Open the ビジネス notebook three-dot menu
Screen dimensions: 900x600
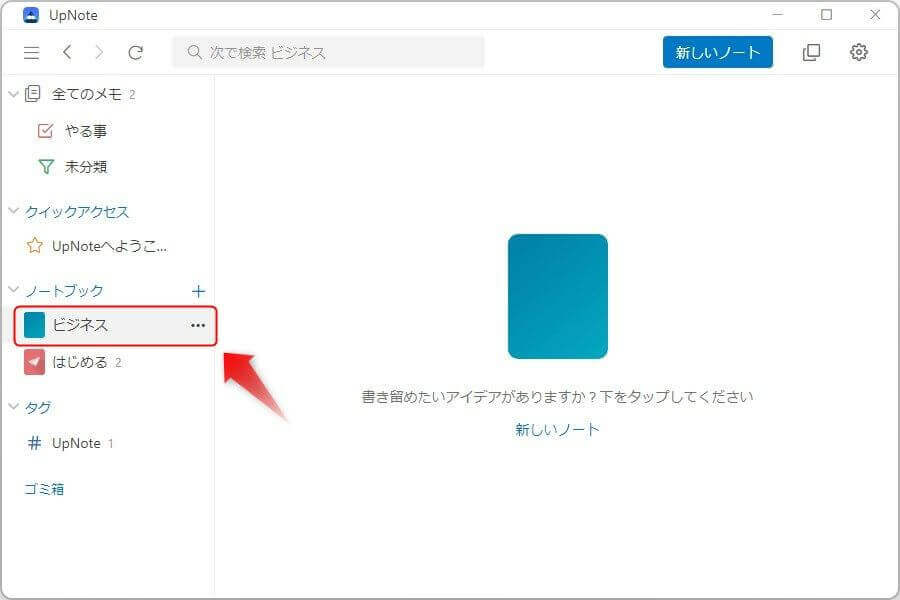click(x=198, y=326)
